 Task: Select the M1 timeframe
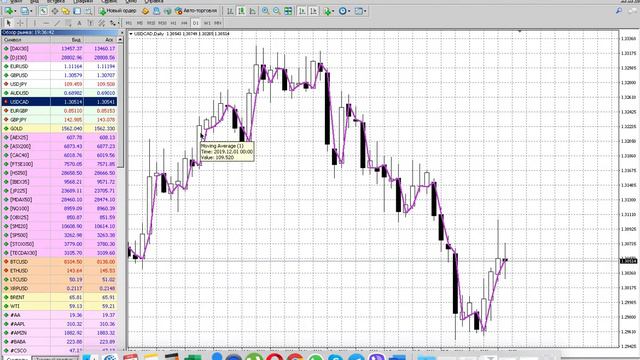(128, 23)
